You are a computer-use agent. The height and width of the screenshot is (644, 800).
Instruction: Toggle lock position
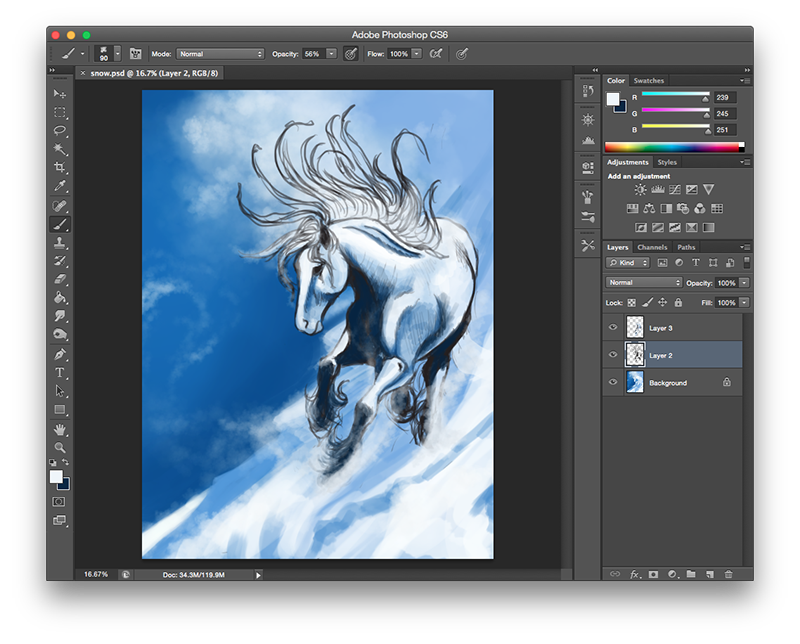pyautogui.click(x=662, y=303)
